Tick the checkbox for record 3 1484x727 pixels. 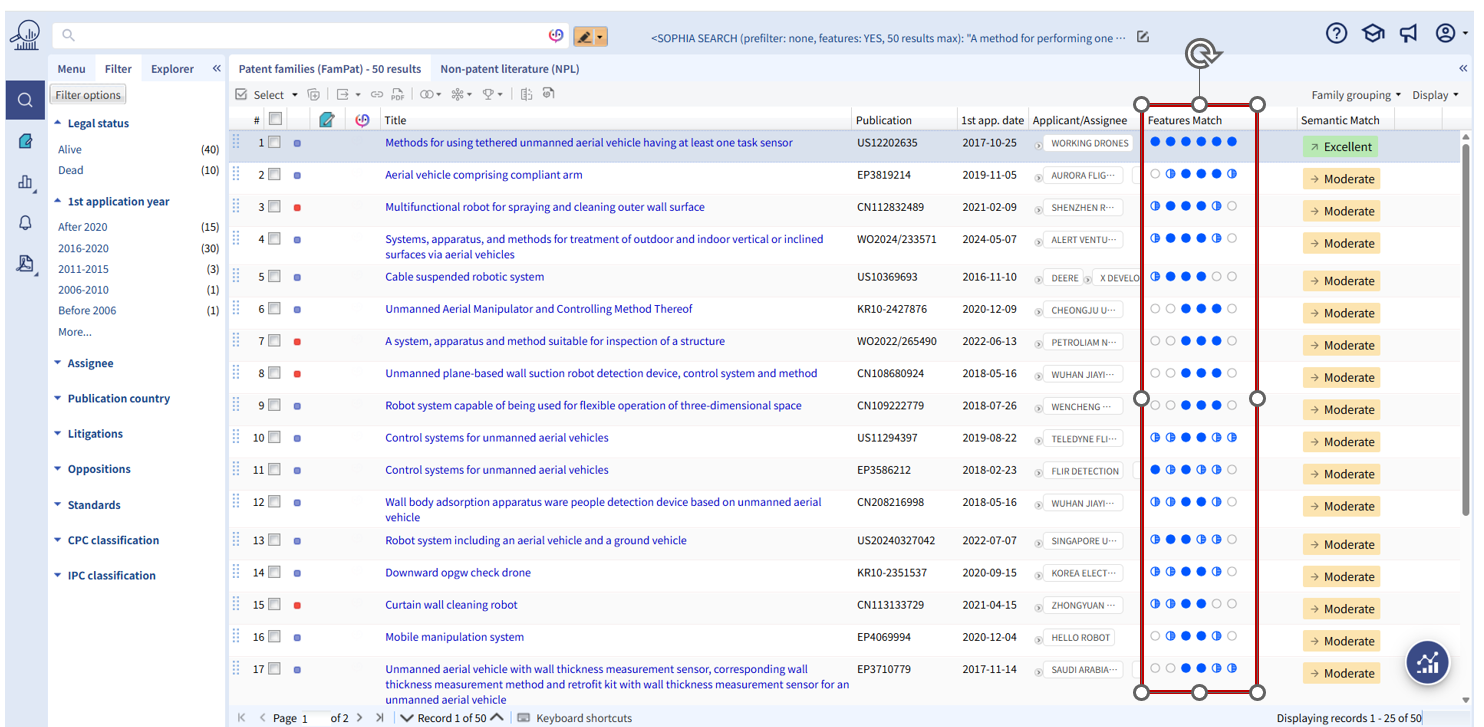(274, 208)
